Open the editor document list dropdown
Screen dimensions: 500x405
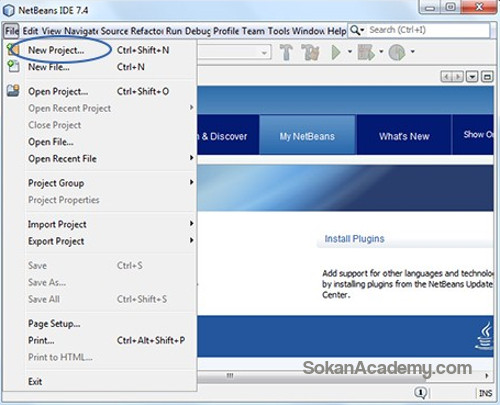[472, 77]
